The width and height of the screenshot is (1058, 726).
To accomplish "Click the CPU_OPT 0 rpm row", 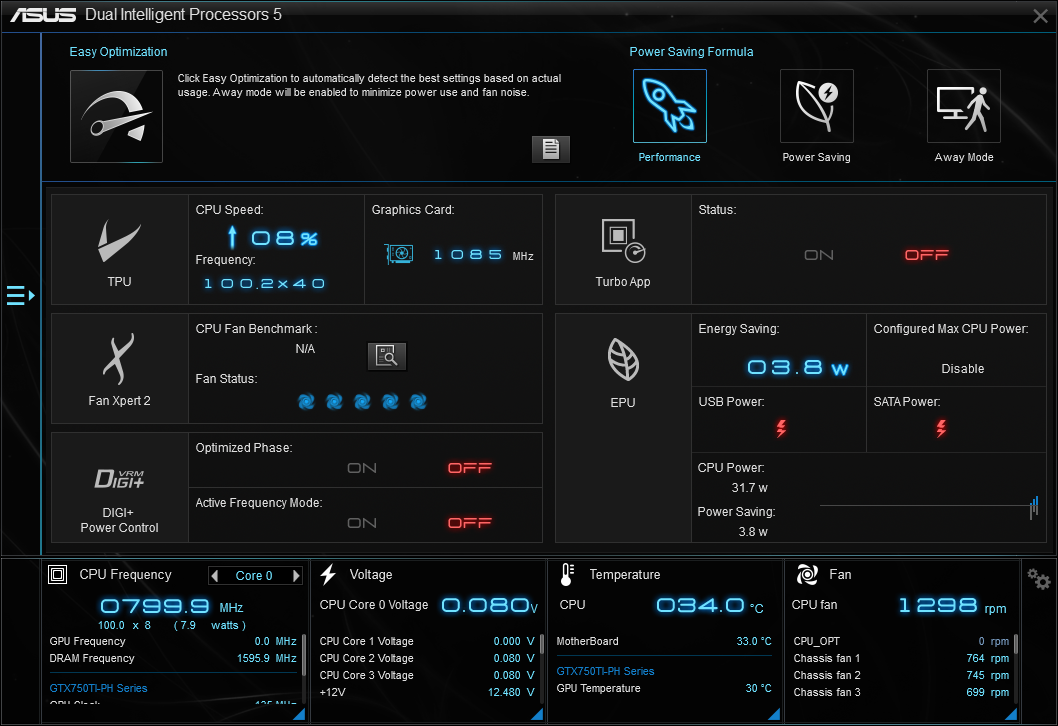I will (901, 642).
